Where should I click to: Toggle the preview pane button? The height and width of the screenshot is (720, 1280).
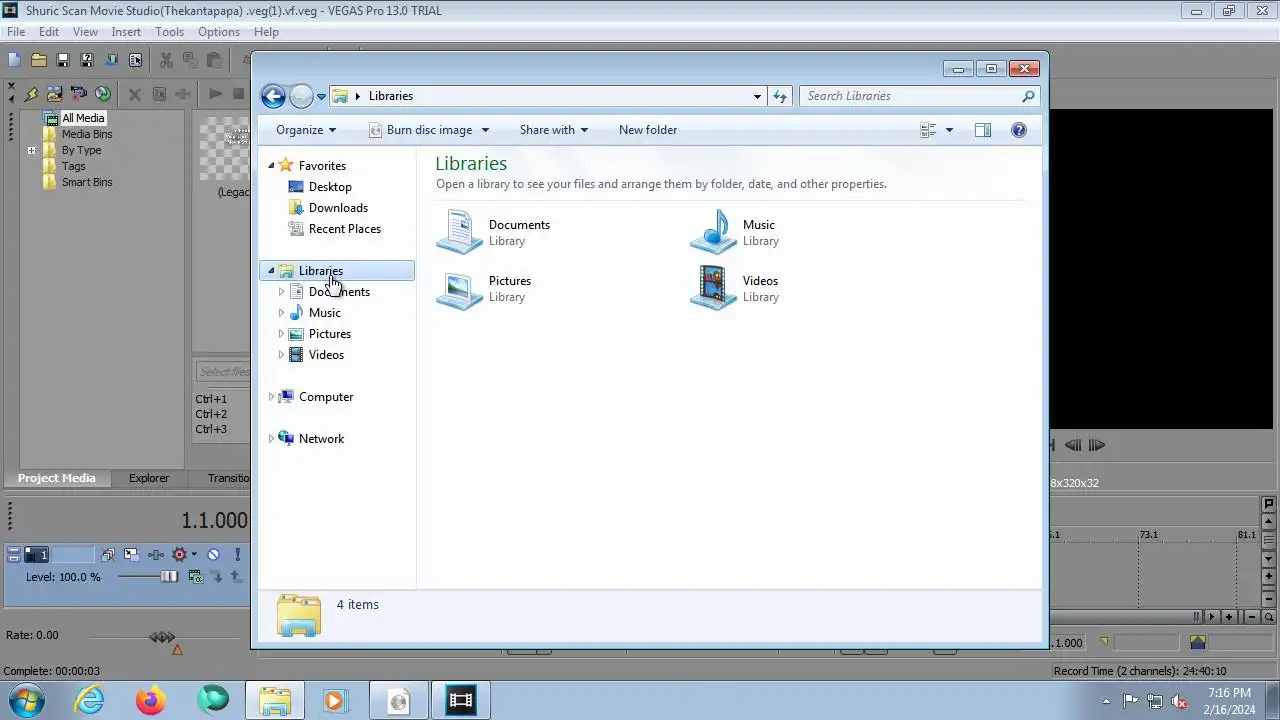pyautogui.click(x=983, y=130)
